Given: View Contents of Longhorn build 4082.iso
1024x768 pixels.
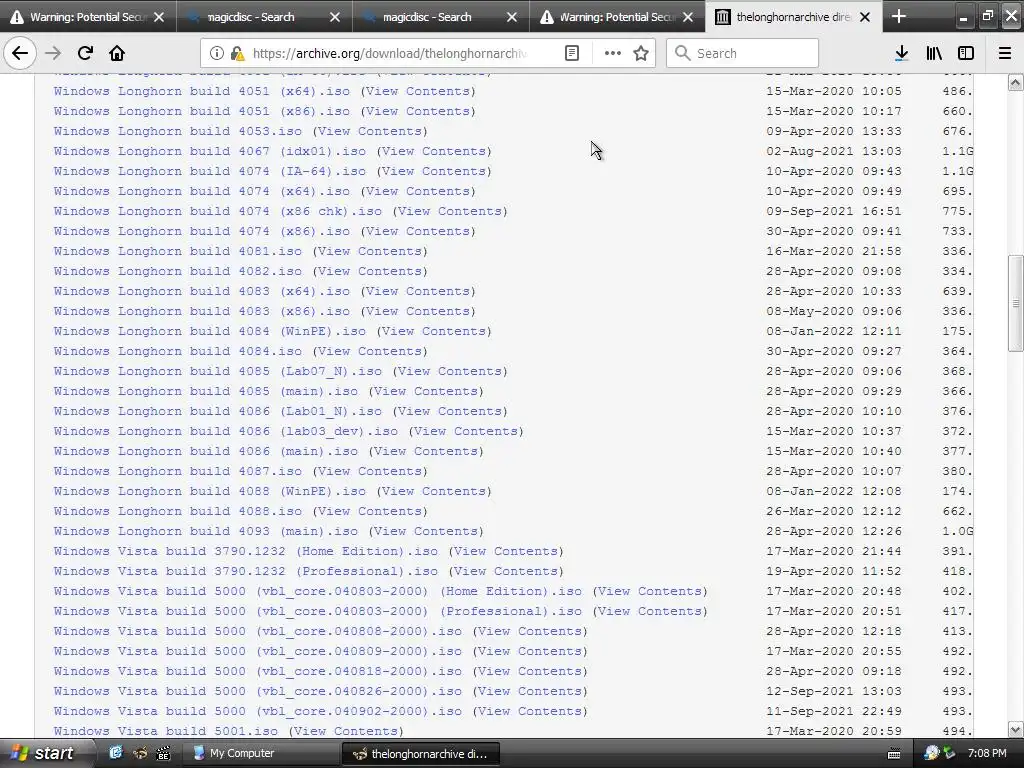Looking at the screenshot, I should pos(370,271).
